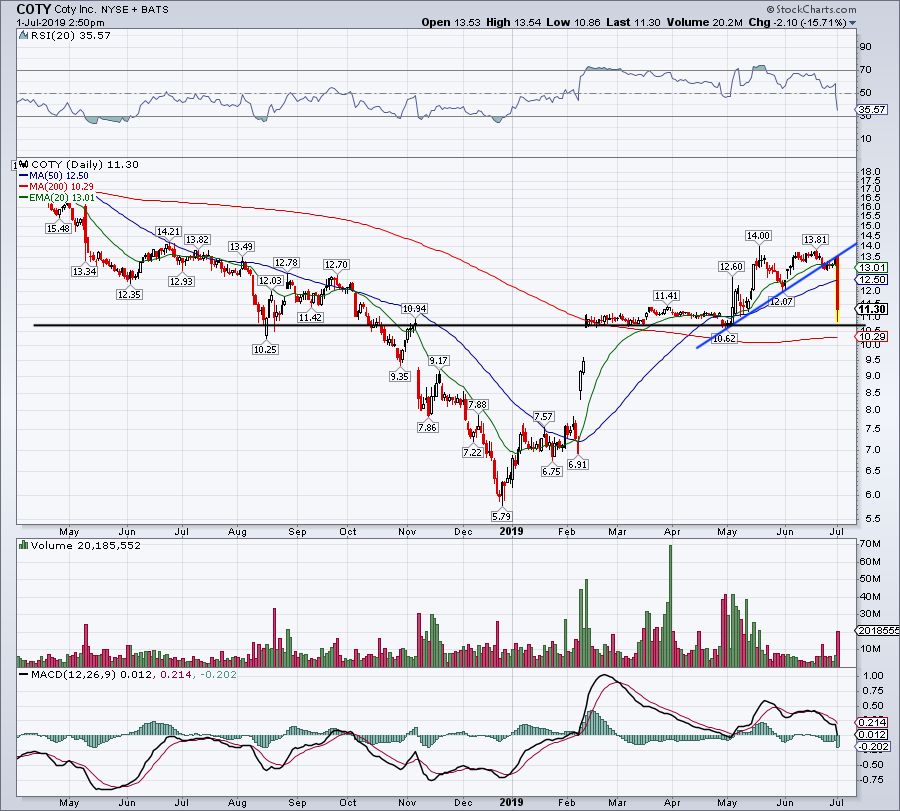The width and height of the screenshot is (900, 811).
Task: Click the 7.88 price label in December
Action: 478,405
